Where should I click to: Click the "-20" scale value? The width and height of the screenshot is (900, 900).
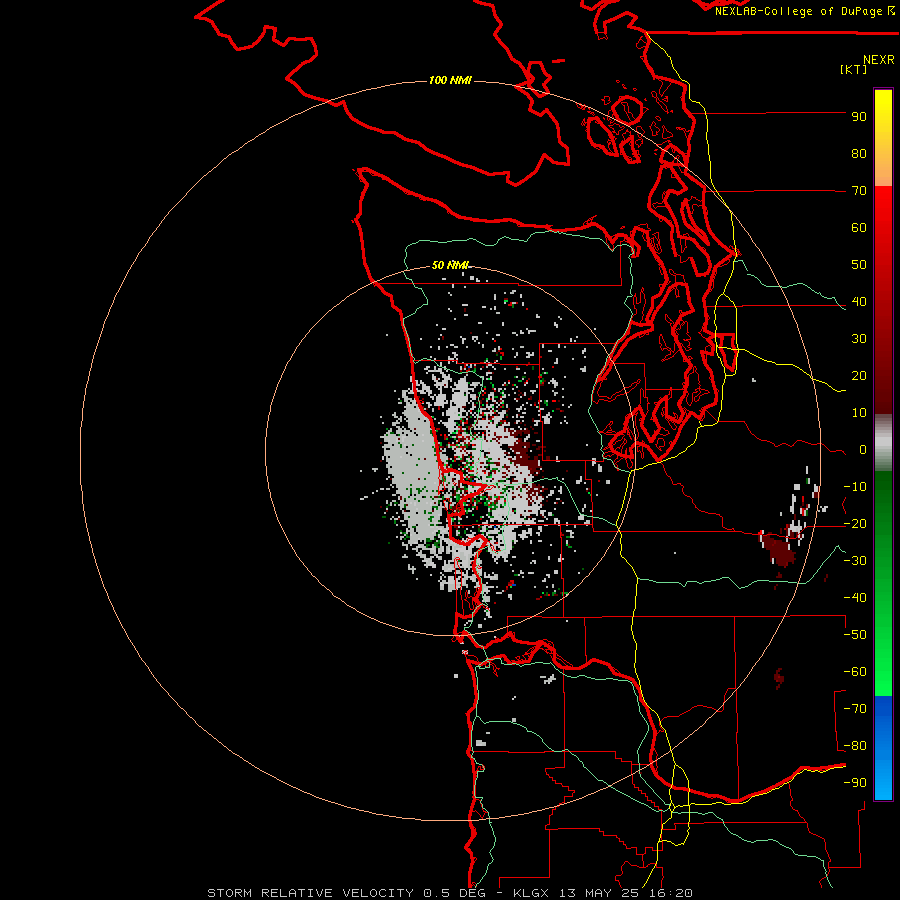[x=855, y=524]
